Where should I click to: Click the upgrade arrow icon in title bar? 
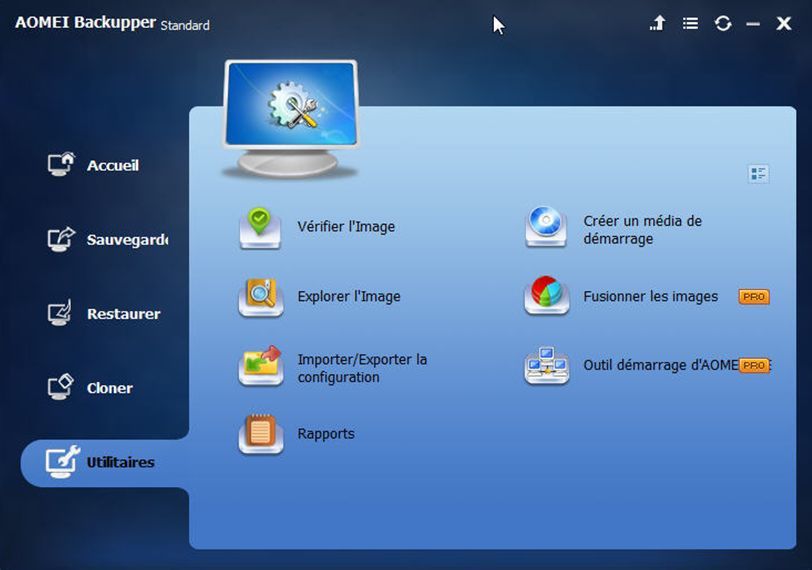click(658, 23)
